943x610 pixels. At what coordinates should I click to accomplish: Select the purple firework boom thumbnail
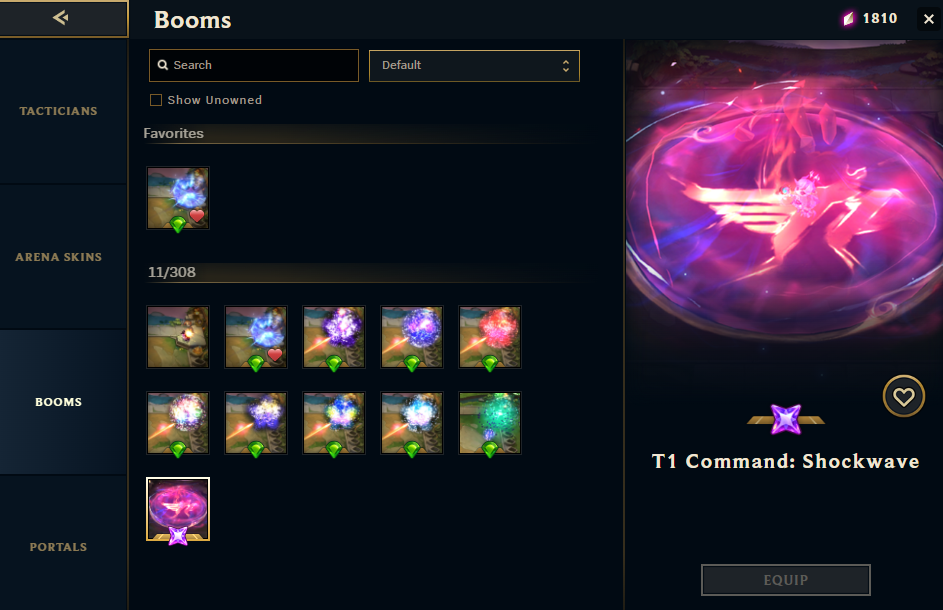pyautogui.click(x=334, y=337)
